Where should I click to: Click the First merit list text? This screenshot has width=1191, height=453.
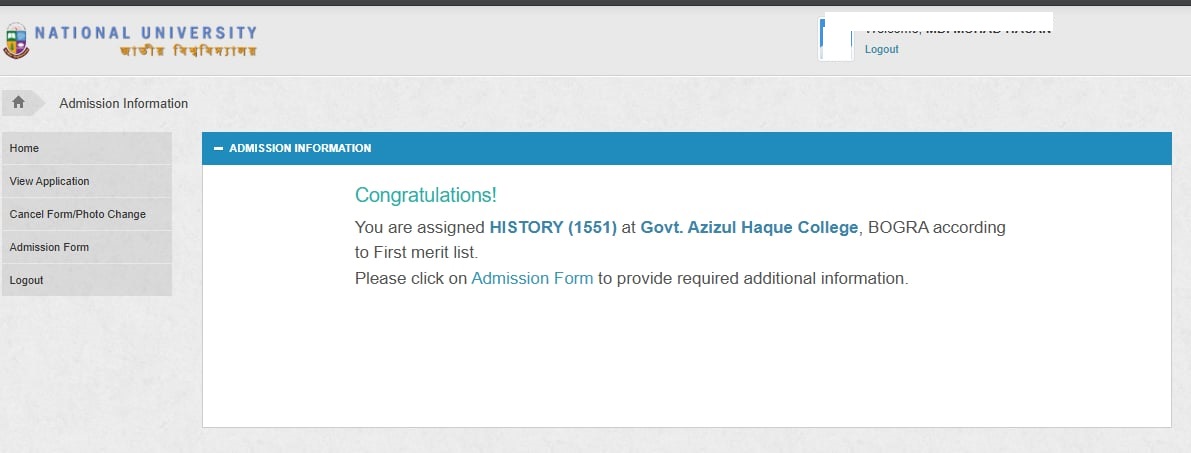pos(425,252)
